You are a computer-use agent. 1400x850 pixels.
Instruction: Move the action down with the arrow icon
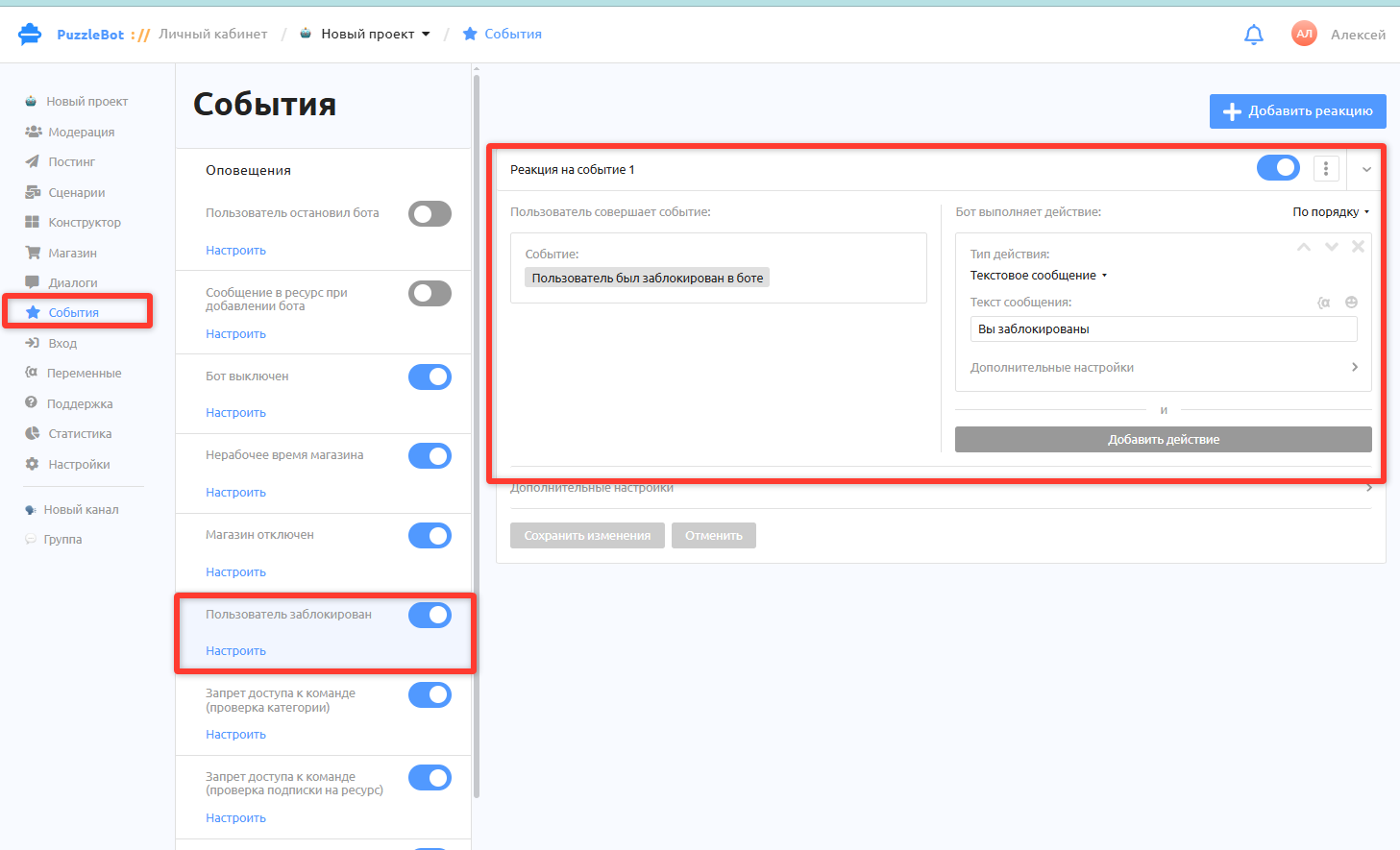click(1332, 247)
